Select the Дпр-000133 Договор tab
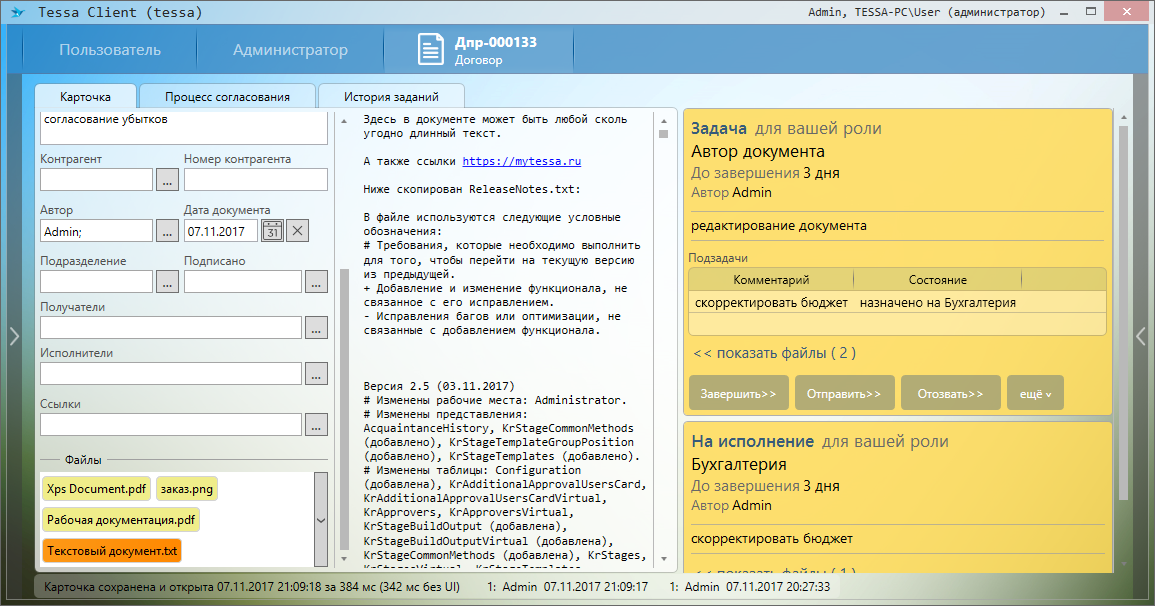This screenshot has width=1155, height=606. (479, 50)
